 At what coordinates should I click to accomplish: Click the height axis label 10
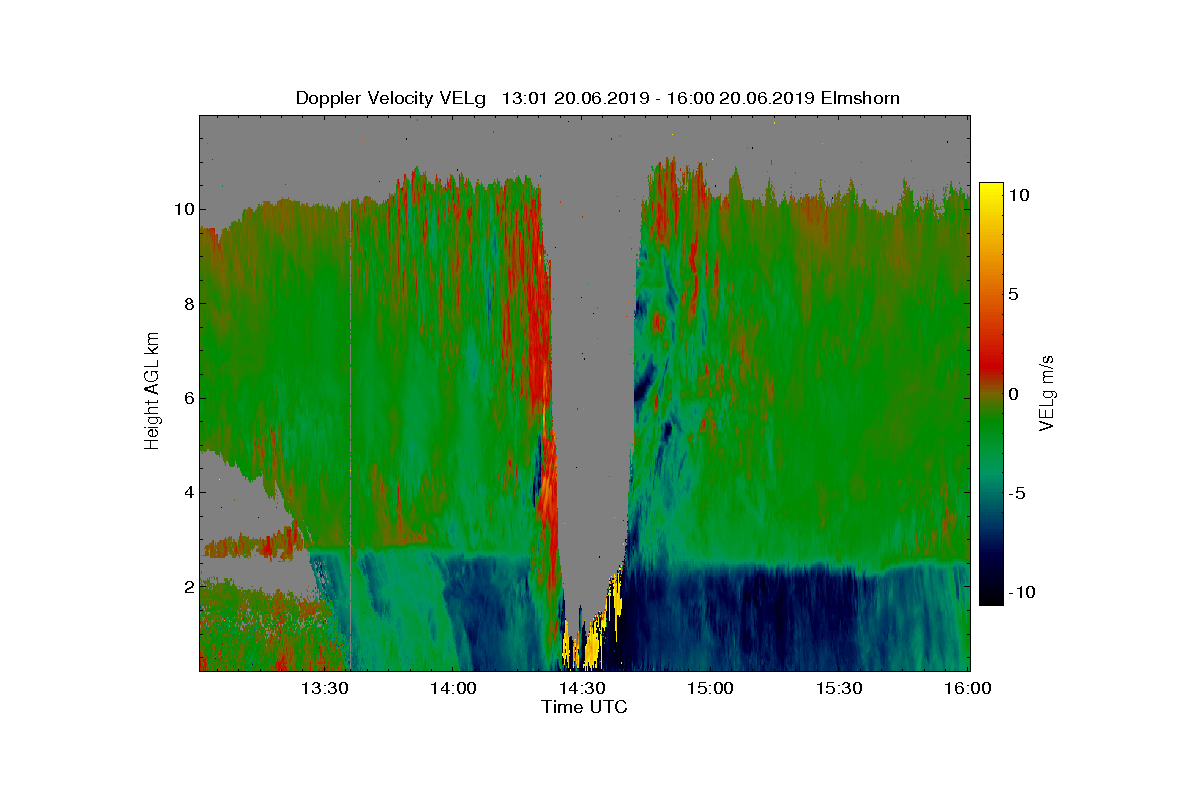click(183, 209)
